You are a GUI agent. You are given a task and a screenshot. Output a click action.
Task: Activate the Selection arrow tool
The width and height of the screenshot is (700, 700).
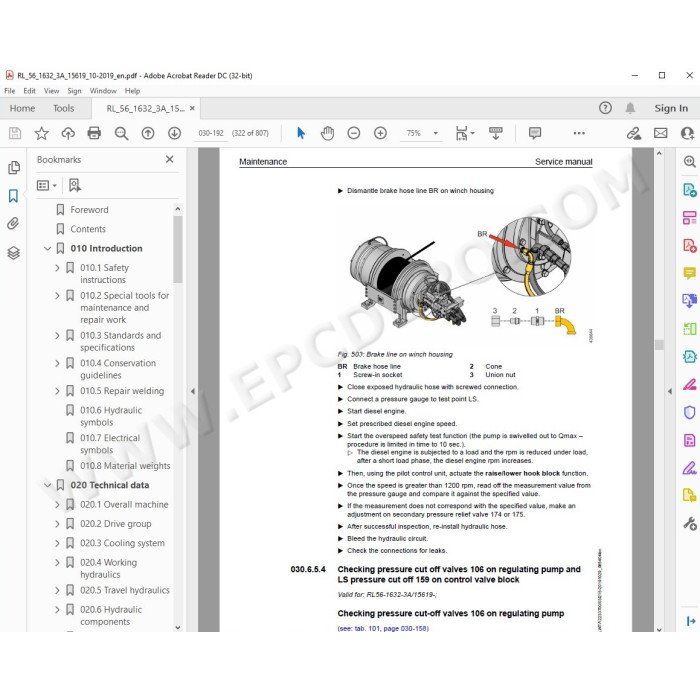[x=301, y=133]
